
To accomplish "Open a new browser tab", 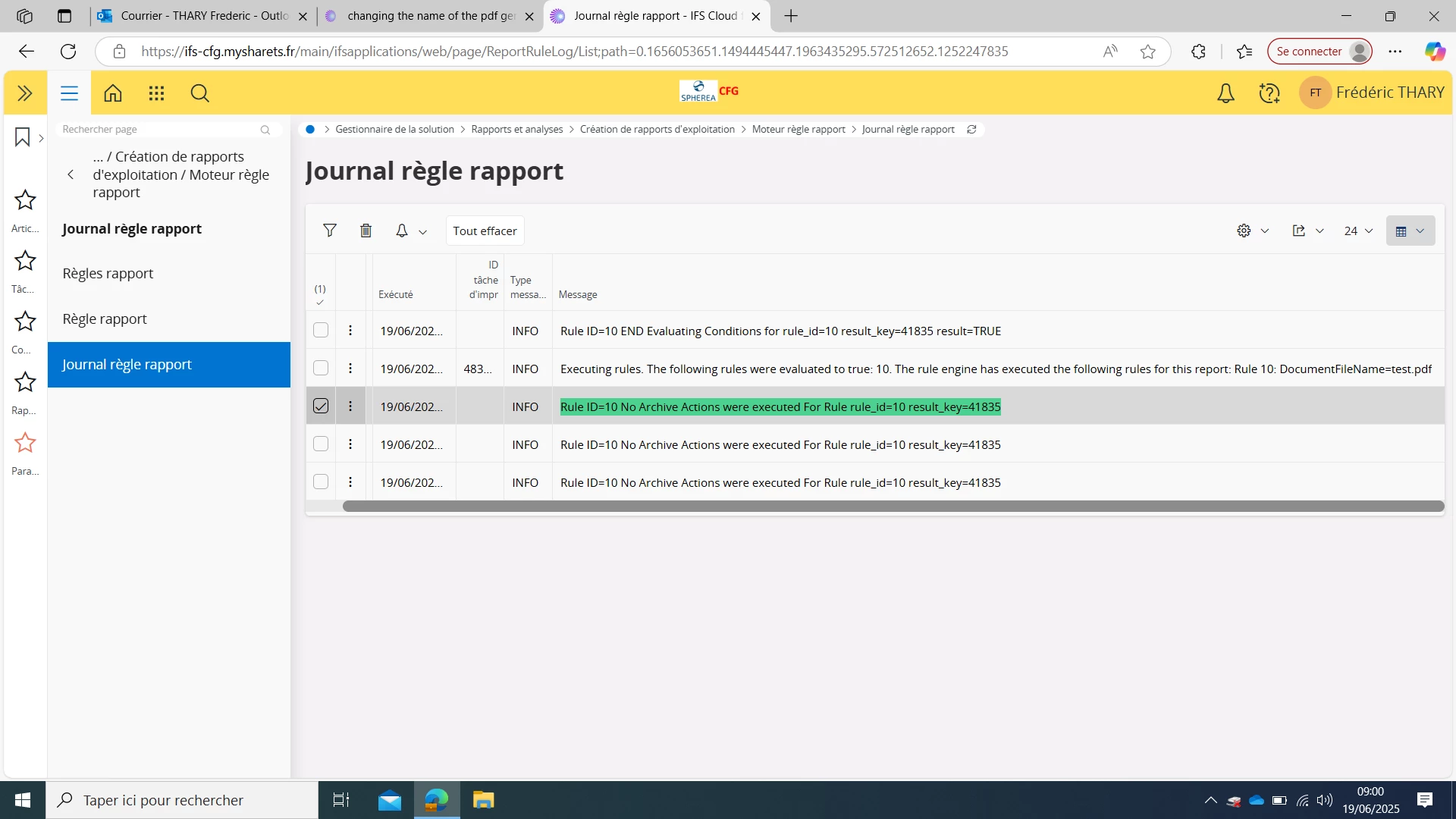I will tap(791, 16).
